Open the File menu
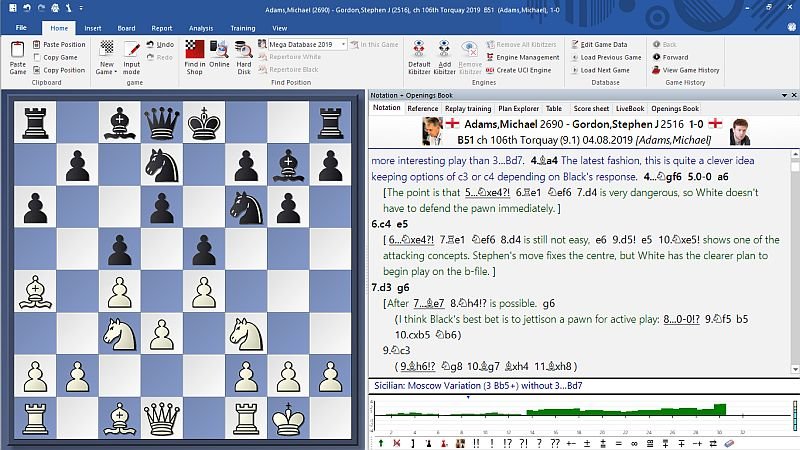This screenshot has width=800, height=450. click(21, 29)
